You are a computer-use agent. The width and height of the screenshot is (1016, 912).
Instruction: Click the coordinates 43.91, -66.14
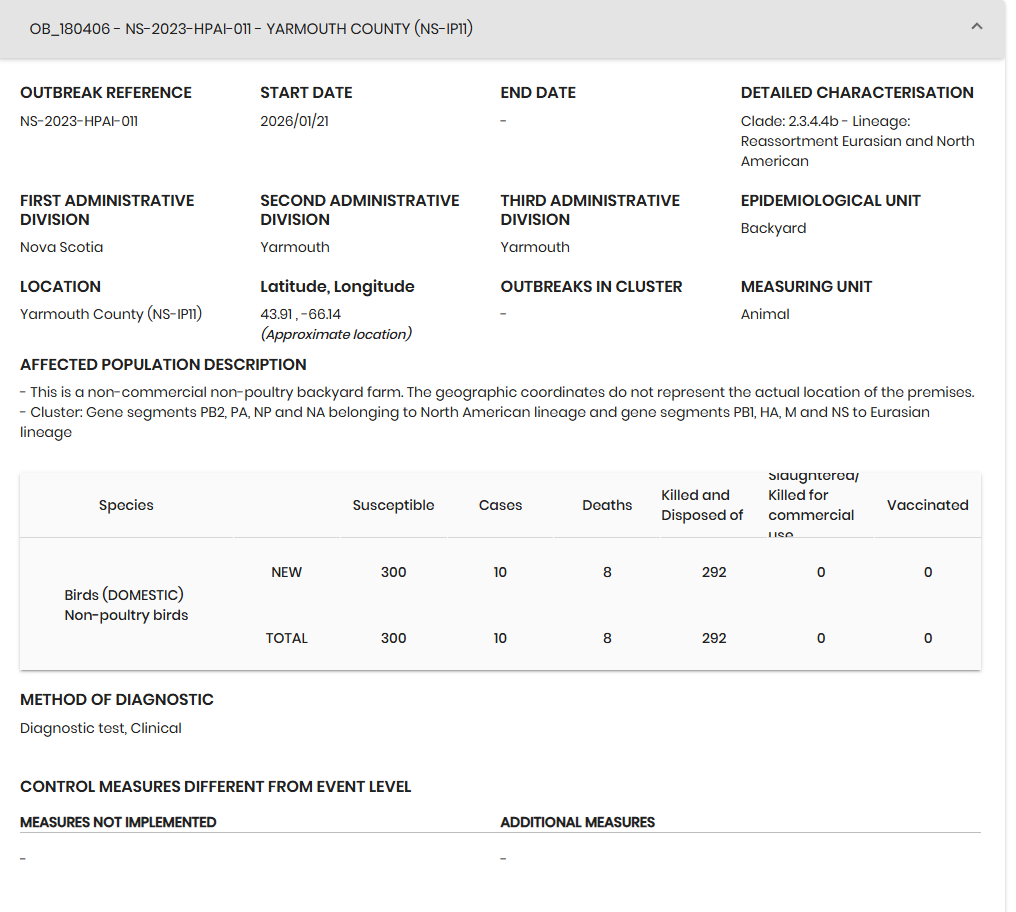(x=300, y=314)
